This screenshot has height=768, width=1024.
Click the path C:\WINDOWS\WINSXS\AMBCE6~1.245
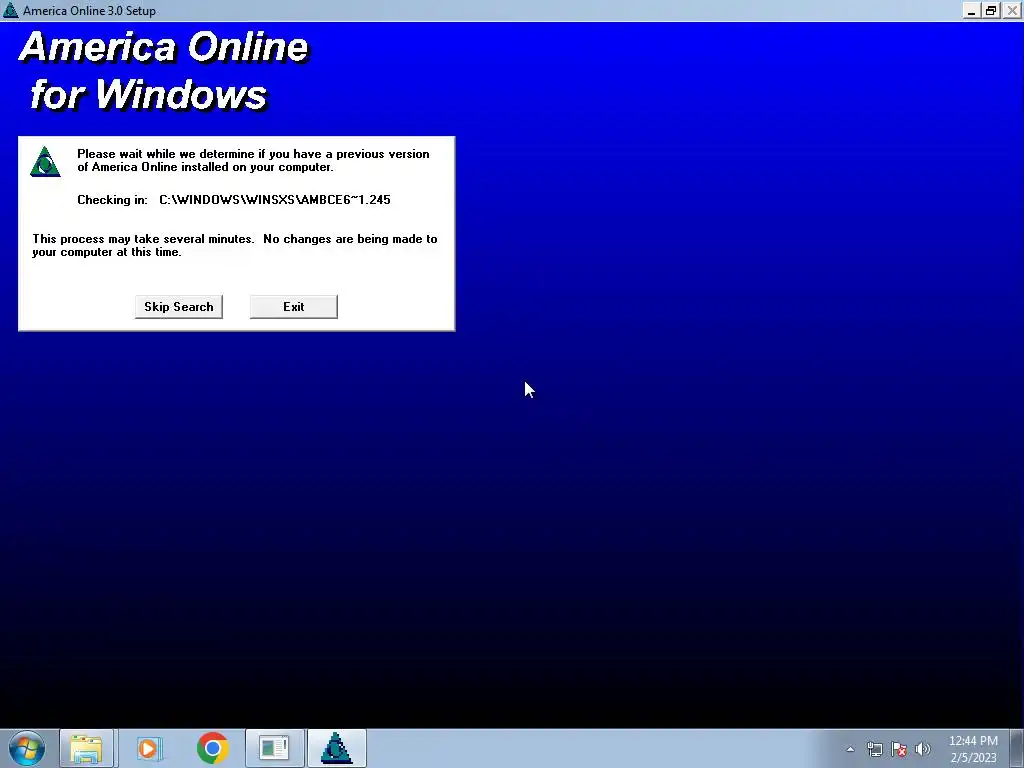[275, 200]
